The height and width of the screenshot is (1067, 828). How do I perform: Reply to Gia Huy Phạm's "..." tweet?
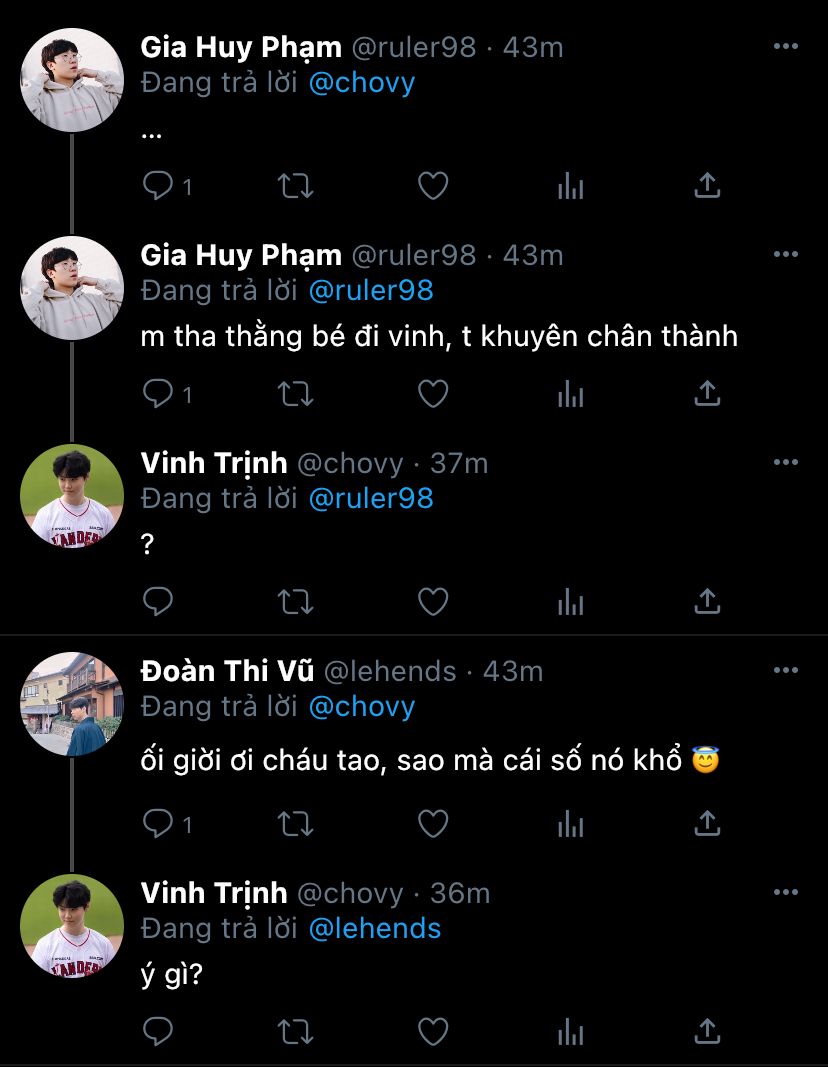point(159,186)
